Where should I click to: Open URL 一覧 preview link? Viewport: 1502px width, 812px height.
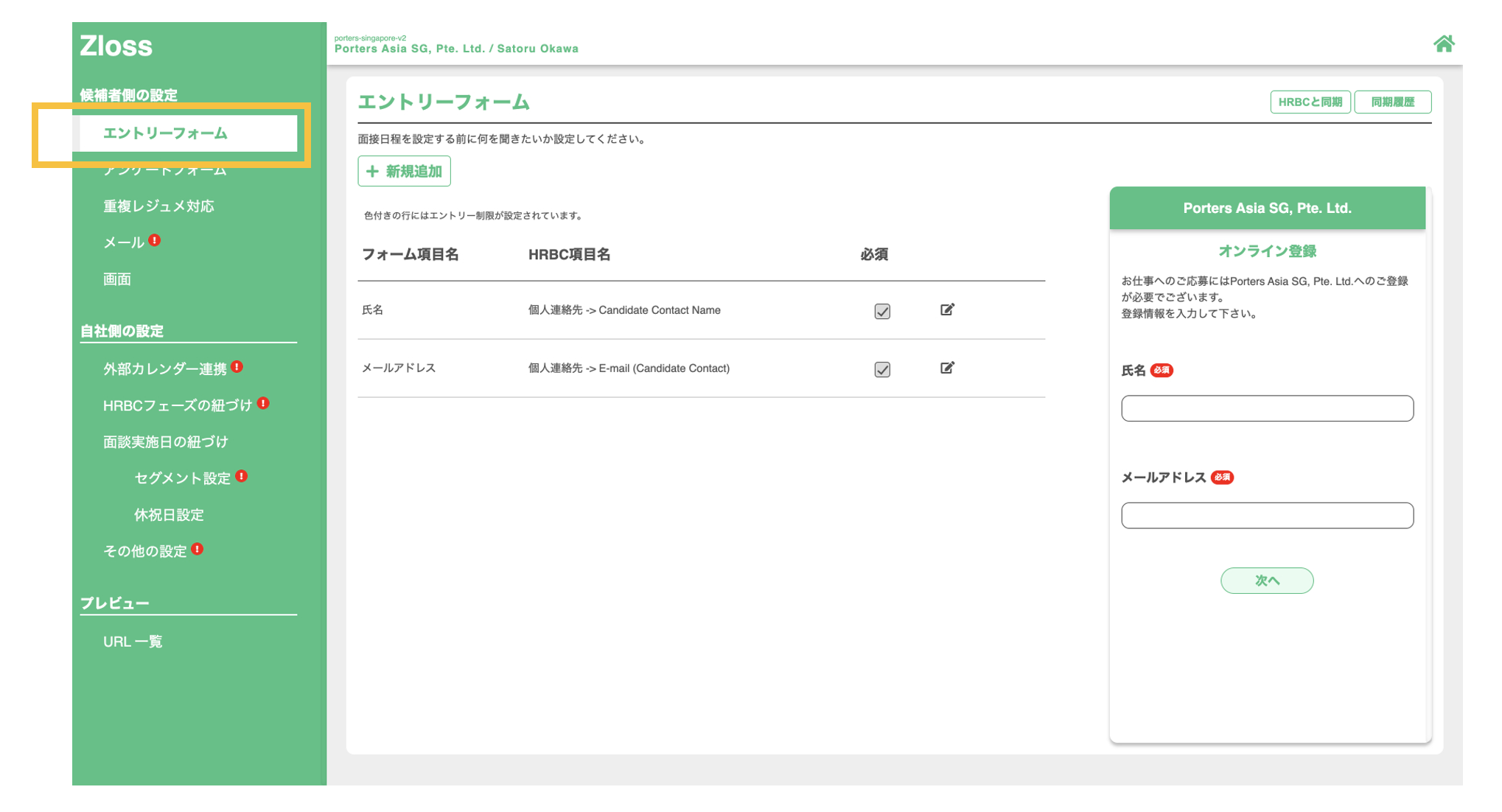[133, 642]
